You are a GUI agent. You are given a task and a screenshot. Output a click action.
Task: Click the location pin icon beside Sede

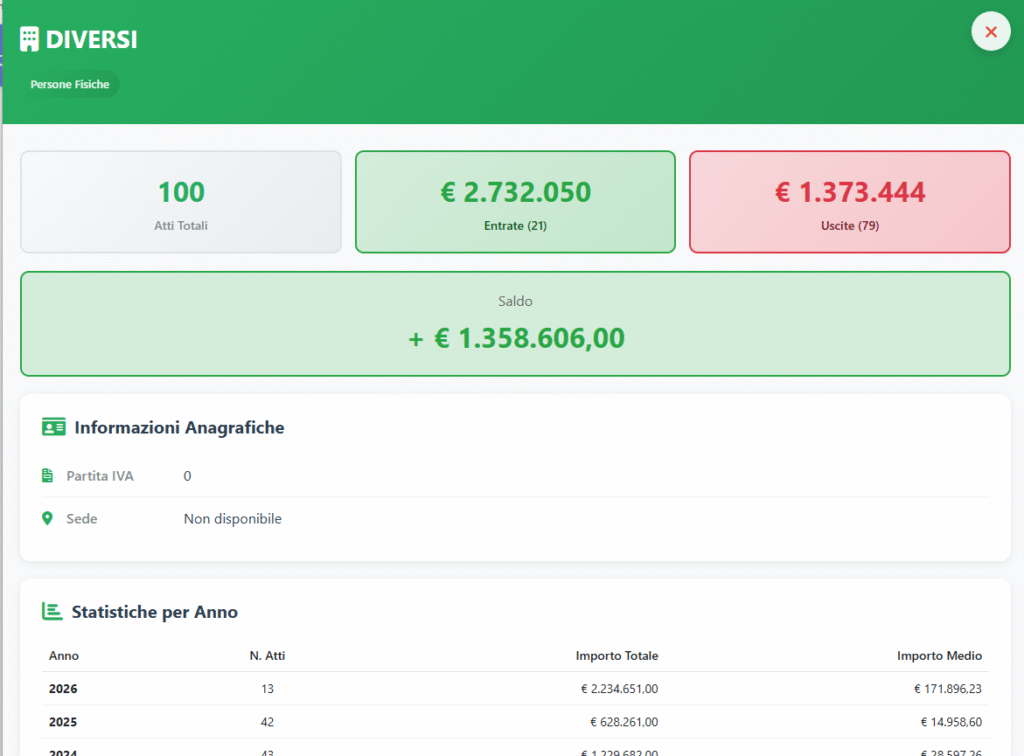coord(47,519)
